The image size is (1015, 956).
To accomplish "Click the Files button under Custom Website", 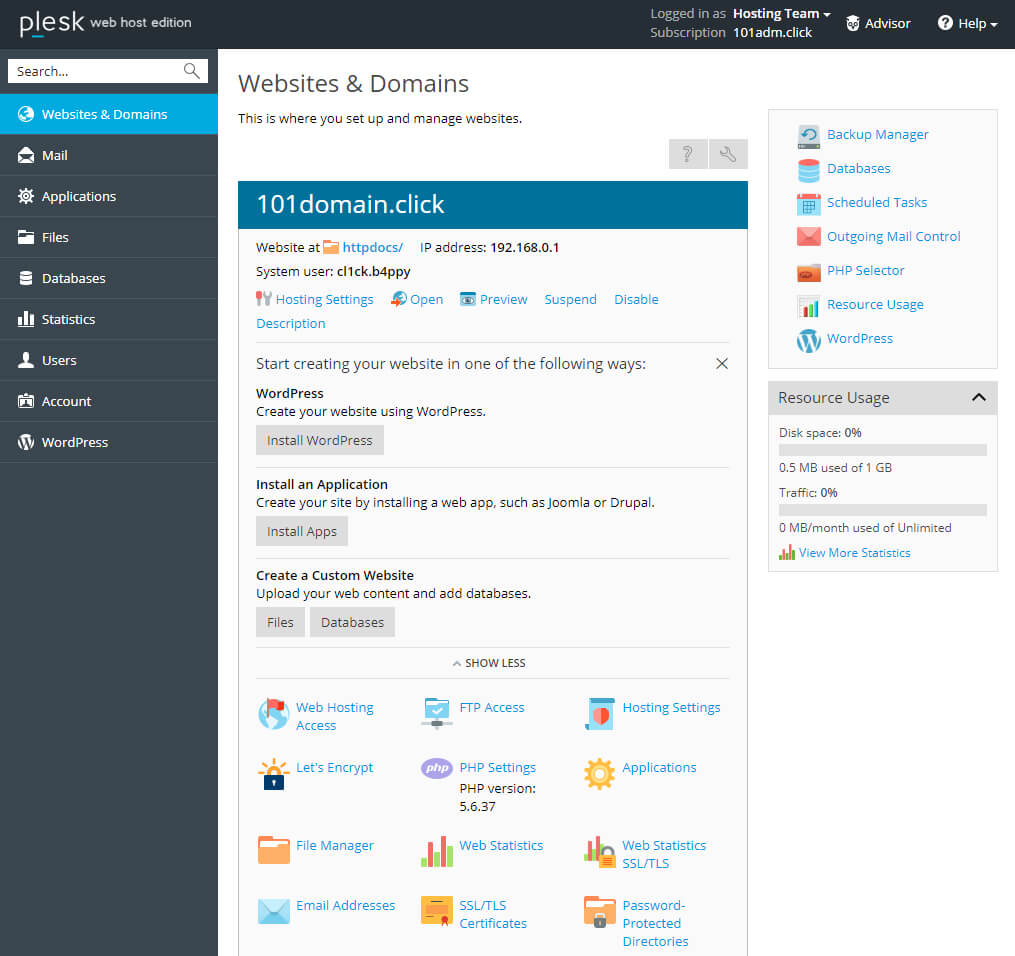I will (280, 622).
